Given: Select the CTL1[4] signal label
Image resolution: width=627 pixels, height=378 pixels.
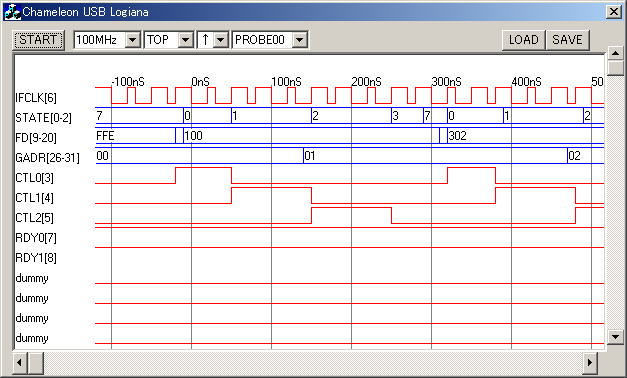Looking at the screenshot, I should (x=34, y=198).
